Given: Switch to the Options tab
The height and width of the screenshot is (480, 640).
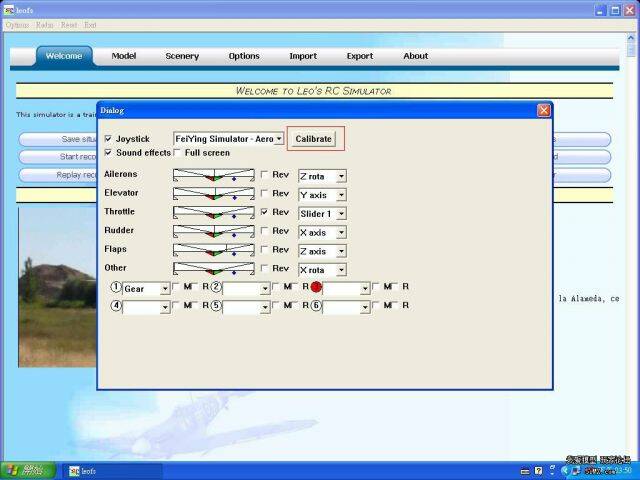Looking at the screenshot, I should [244, 56].
